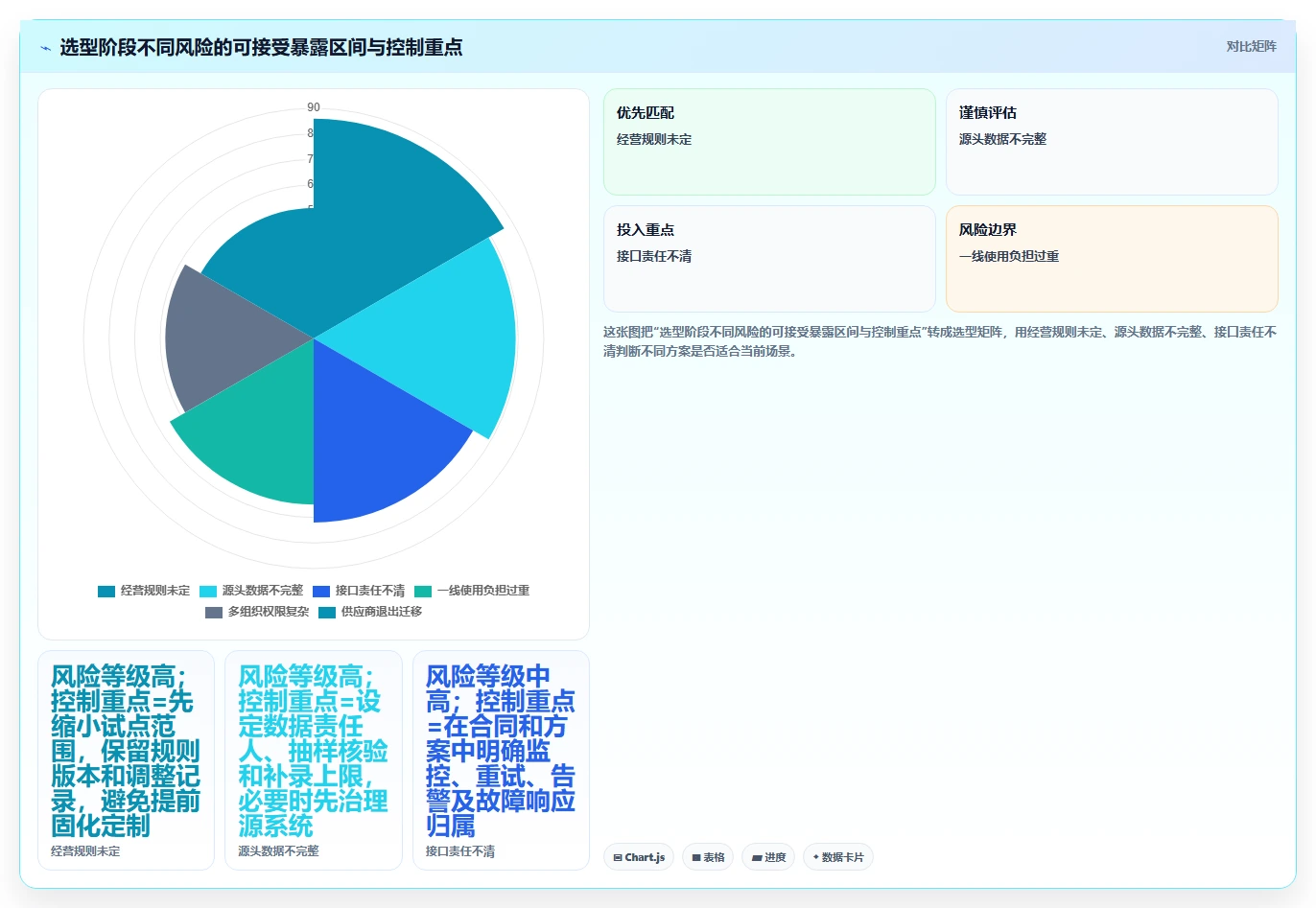This screenshot has height=908, width=1316.
Task: Click the 表格 tag
Action: click(x=708, y=857)
